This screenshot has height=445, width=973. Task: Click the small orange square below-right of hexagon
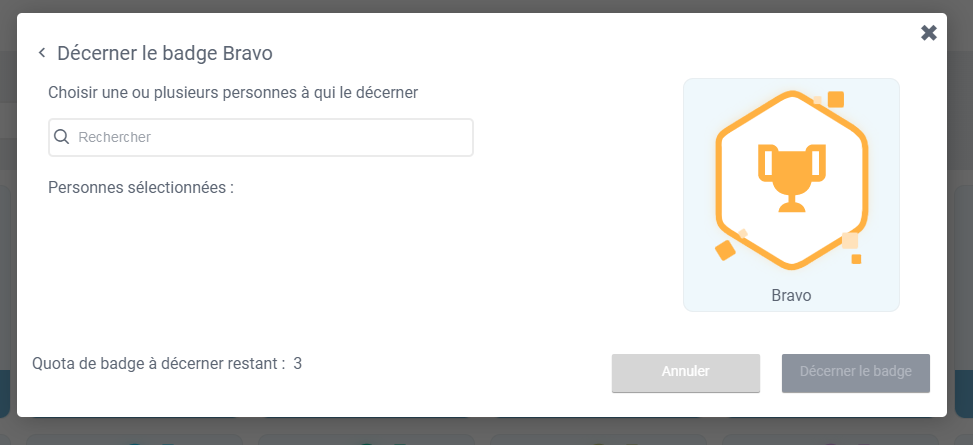[x=856, y=259]
